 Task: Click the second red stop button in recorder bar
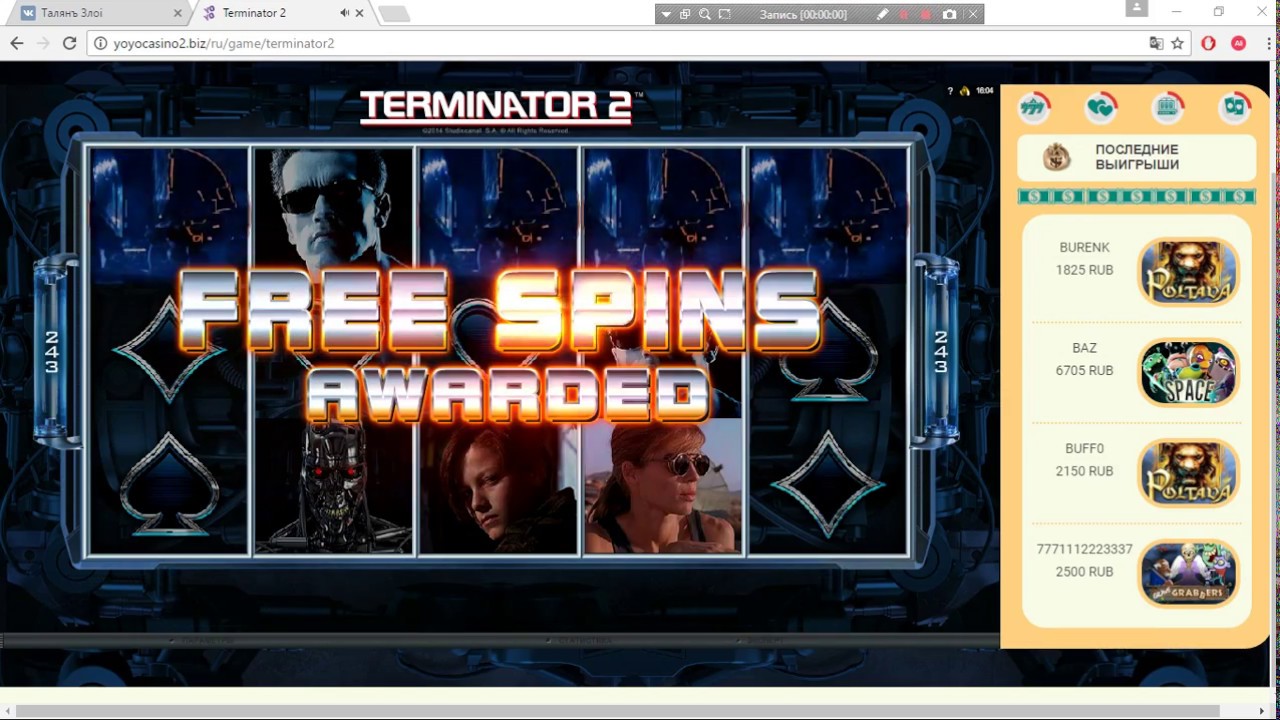click(926, 14)
